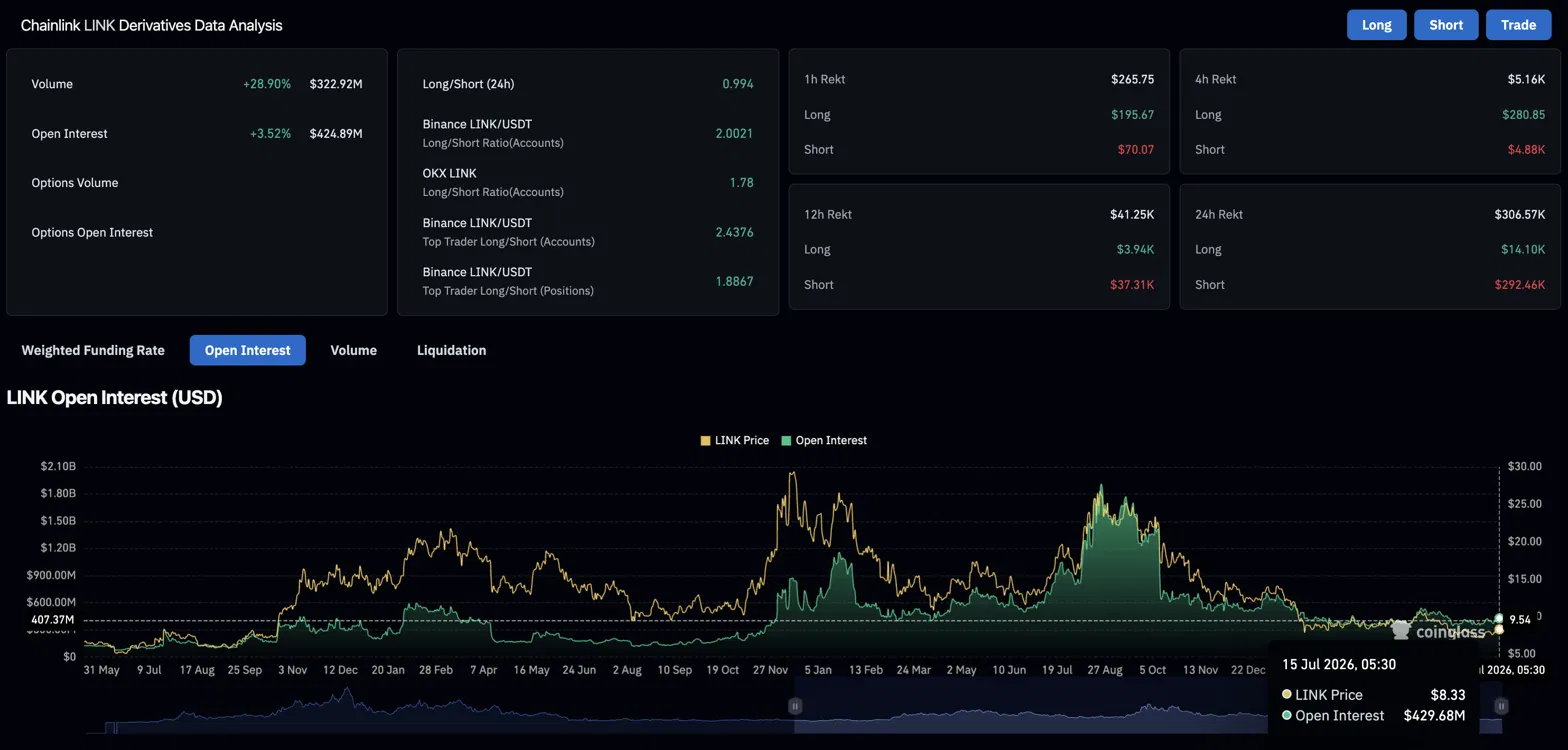This screenshot has width=1568, height=750.
Task: Click the 4h Short value $4.88K
Action: (1526, 149)
